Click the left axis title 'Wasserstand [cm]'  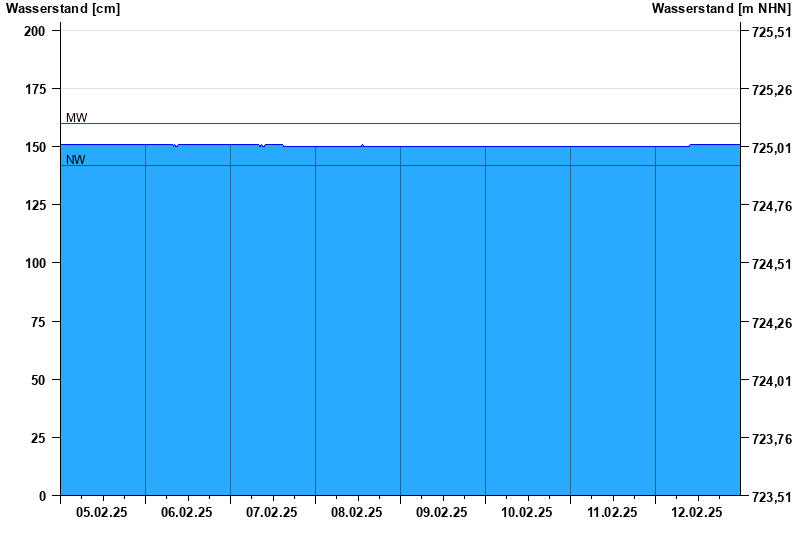pyautogui.click(x=63, y=9)
